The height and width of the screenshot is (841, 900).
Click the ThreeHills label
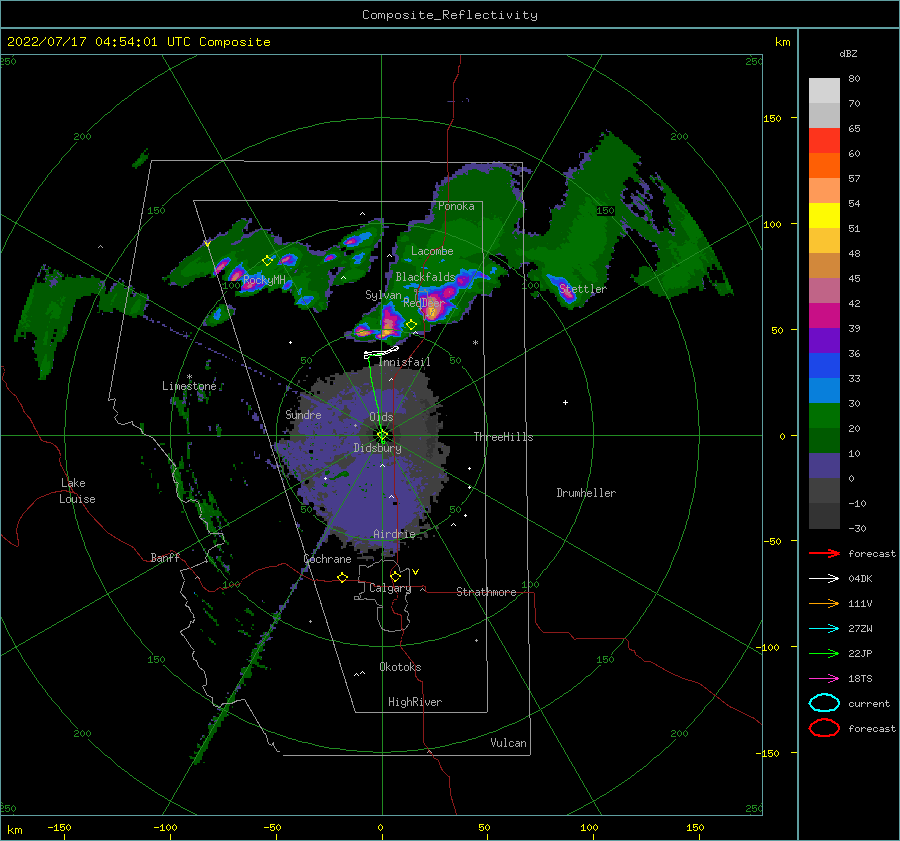tap(503, 437)
